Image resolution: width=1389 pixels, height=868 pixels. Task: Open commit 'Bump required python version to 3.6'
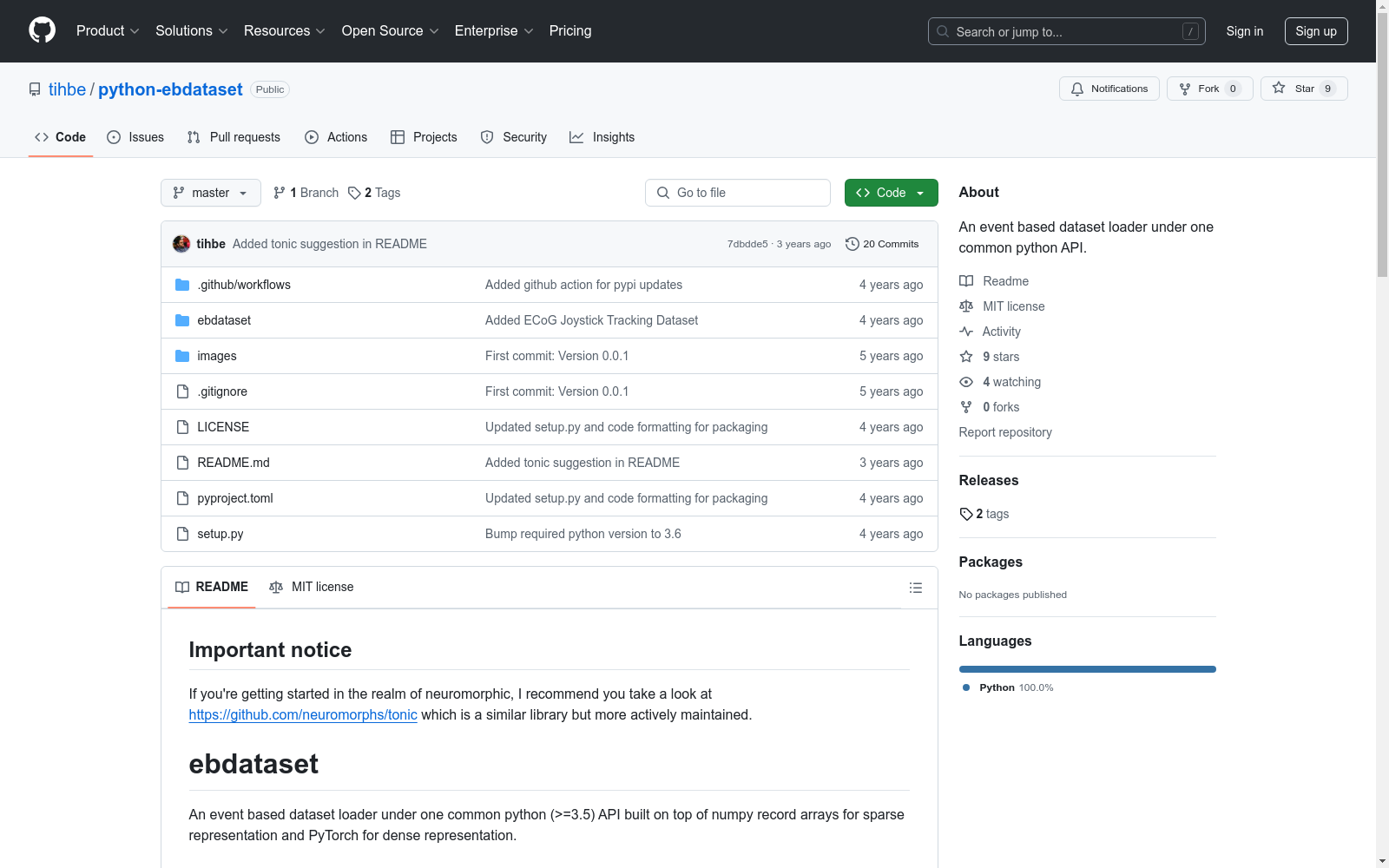[x=583, y=534]
